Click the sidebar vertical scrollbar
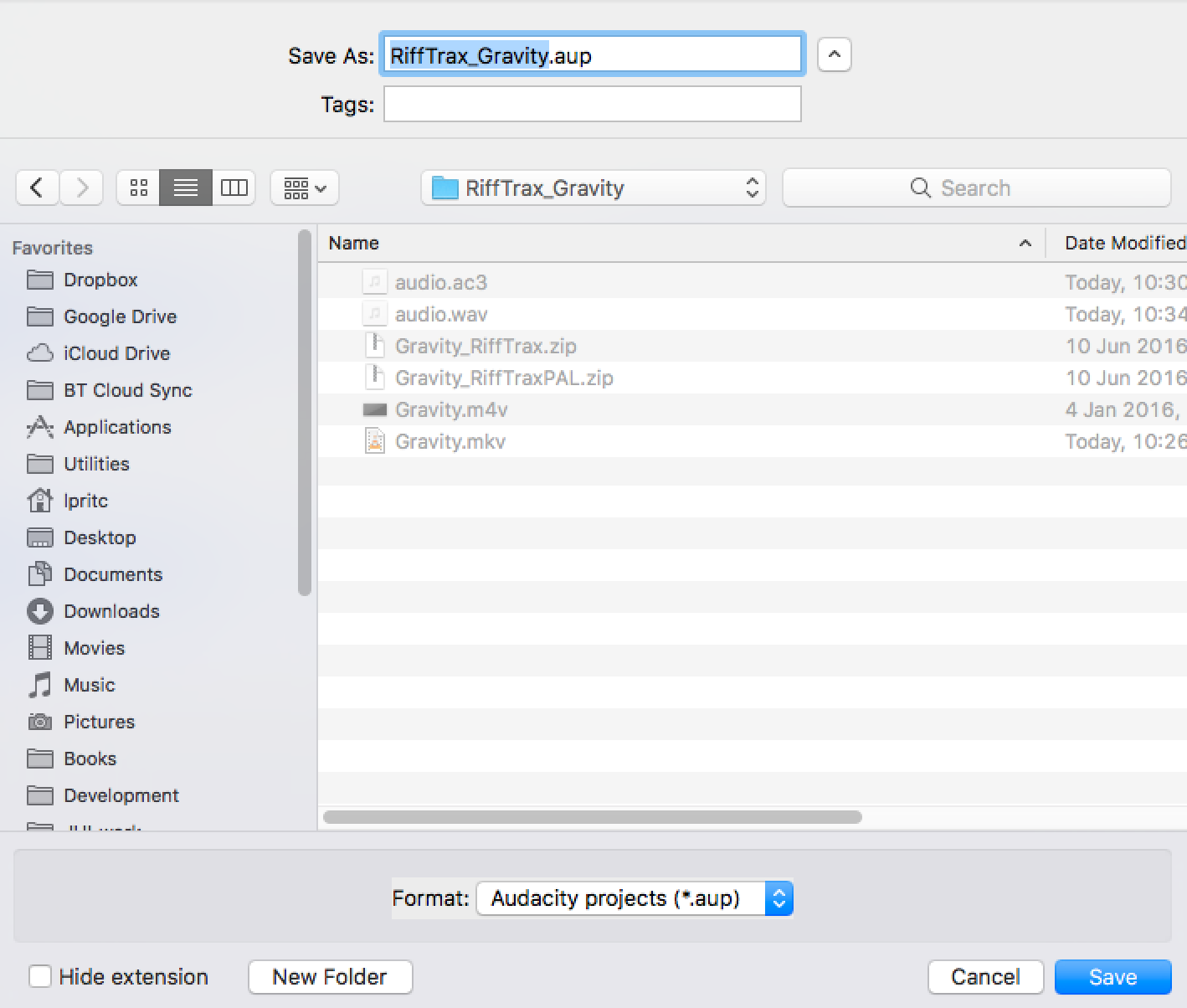 pos(305,413)
